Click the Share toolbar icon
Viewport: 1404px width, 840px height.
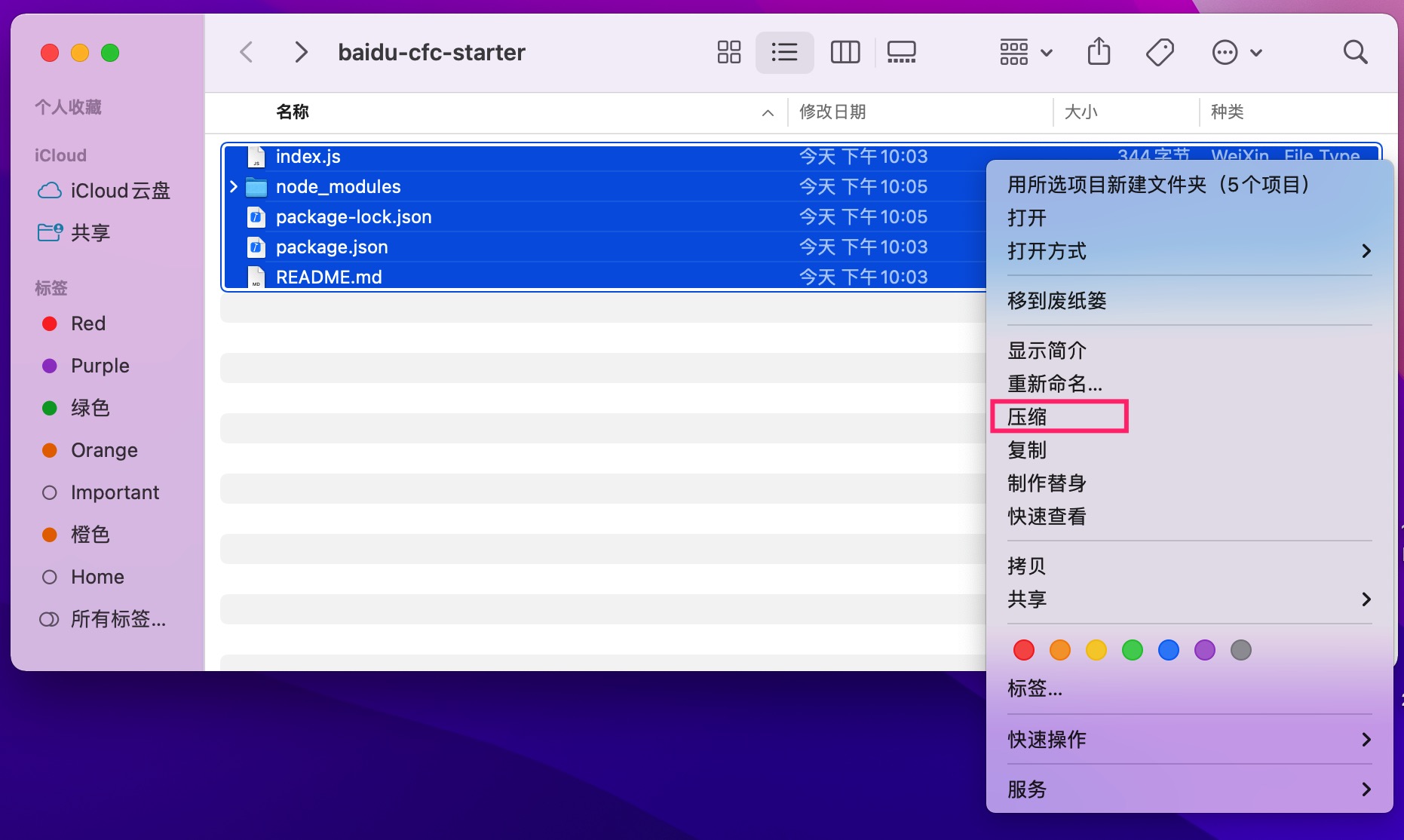[x=1099, y=52]
